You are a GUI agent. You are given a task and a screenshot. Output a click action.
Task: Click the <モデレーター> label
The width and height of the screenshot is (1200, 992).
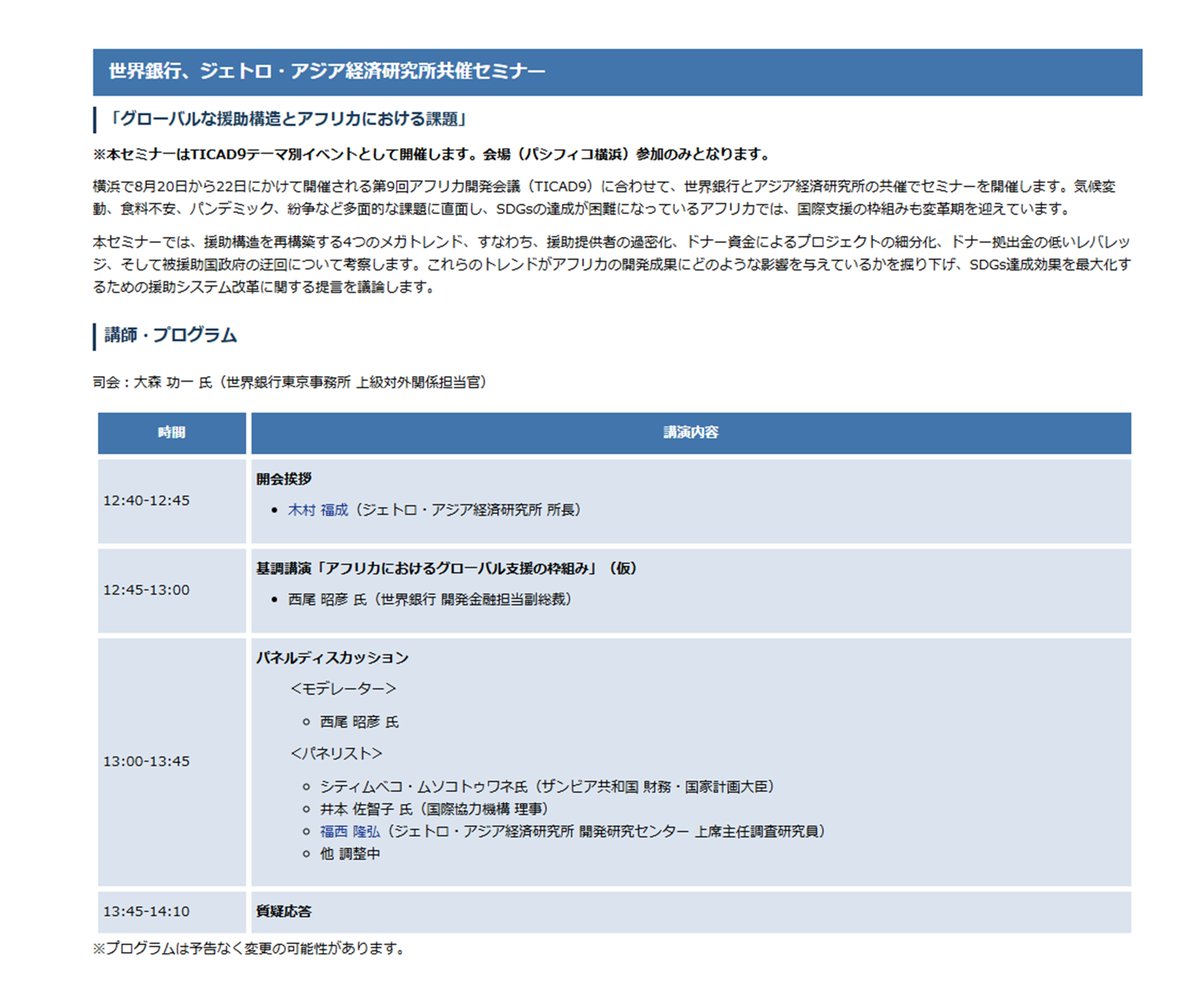(x=343, y=689)
